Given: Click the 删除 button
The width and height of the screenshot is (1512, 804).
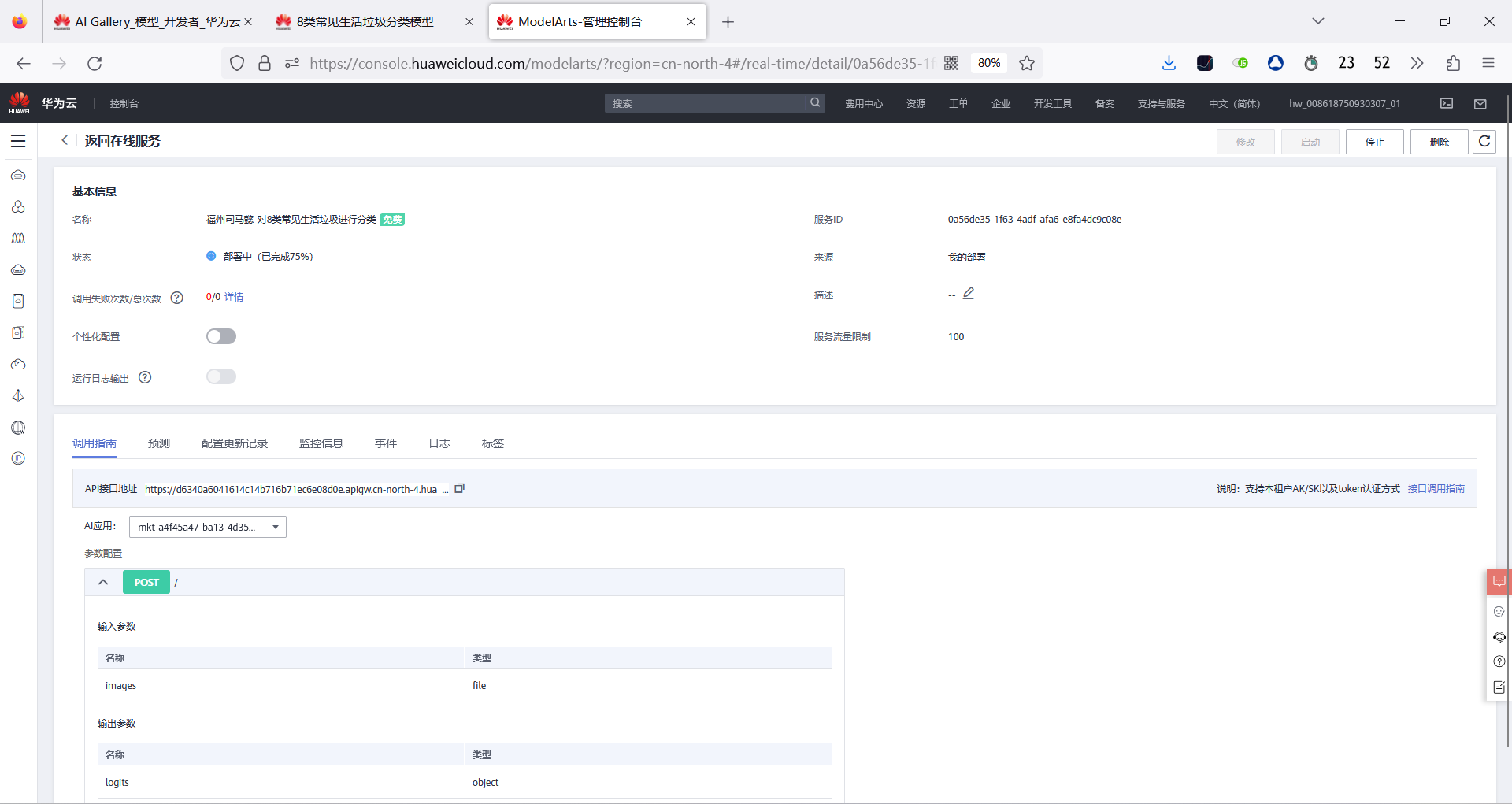Looking at the screenshot, I should [x=1440, y=142].
